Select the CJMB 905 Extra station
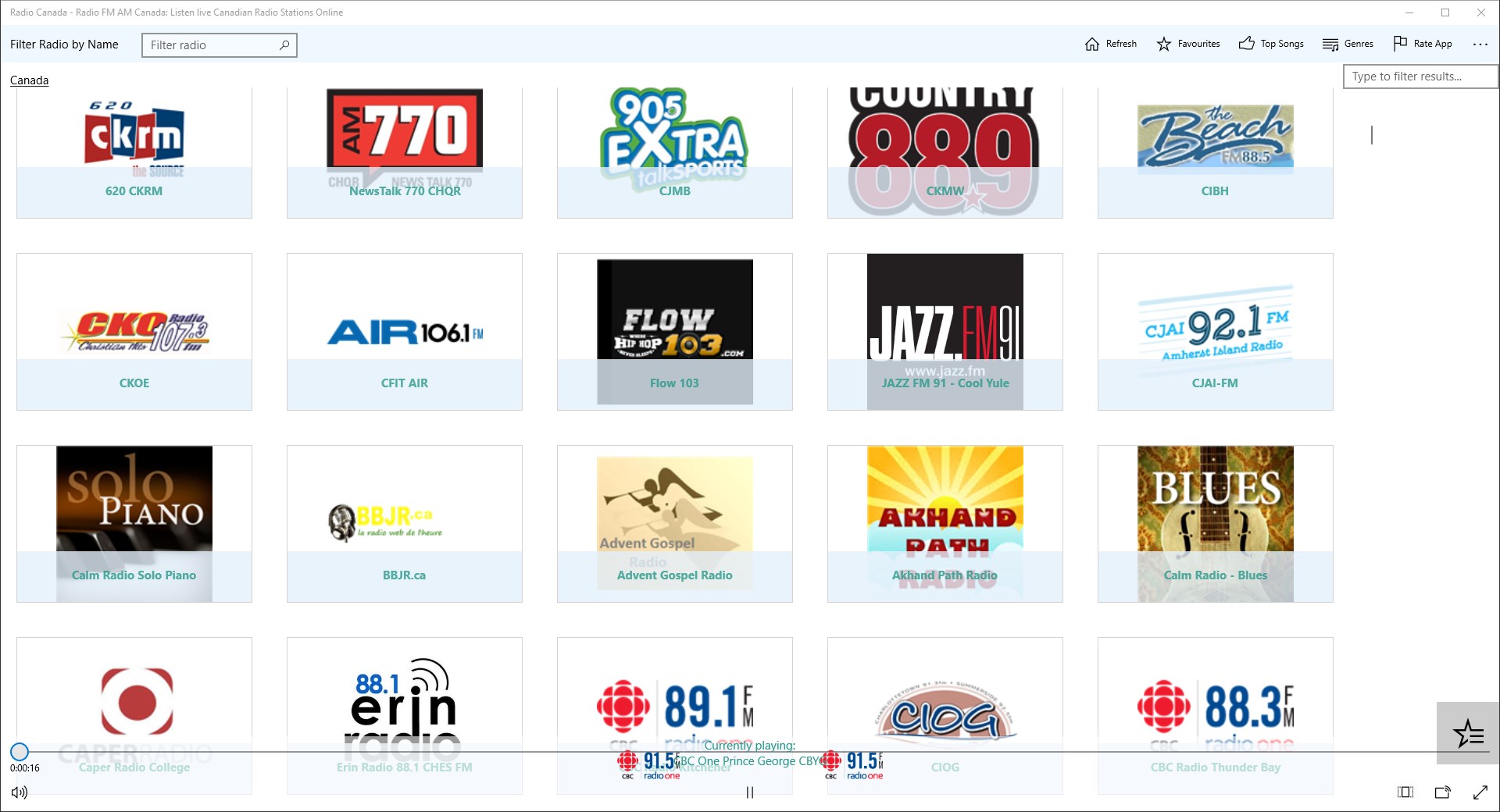The image size is (1500, 812). coord(675,153)
